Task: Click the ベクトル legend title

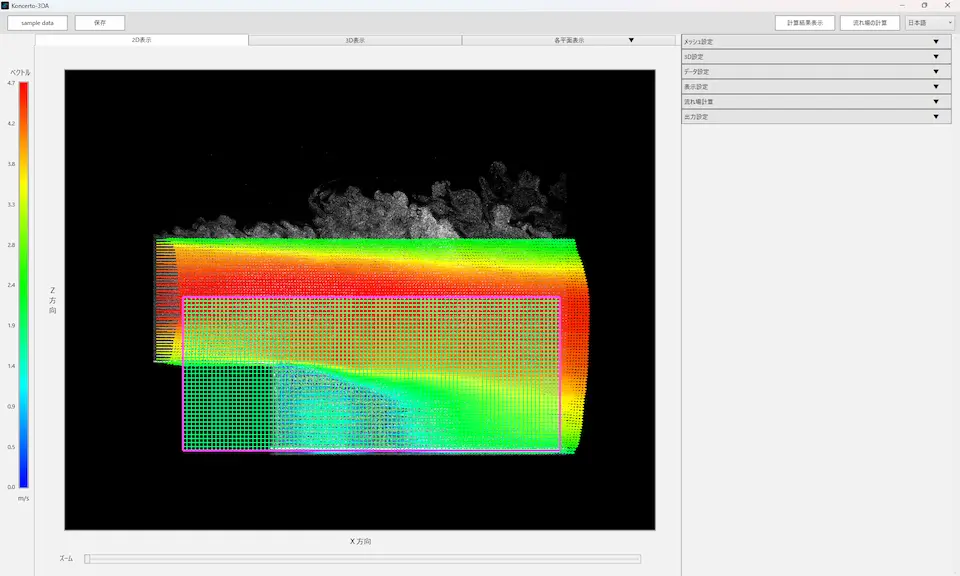Action: [20, 72]
